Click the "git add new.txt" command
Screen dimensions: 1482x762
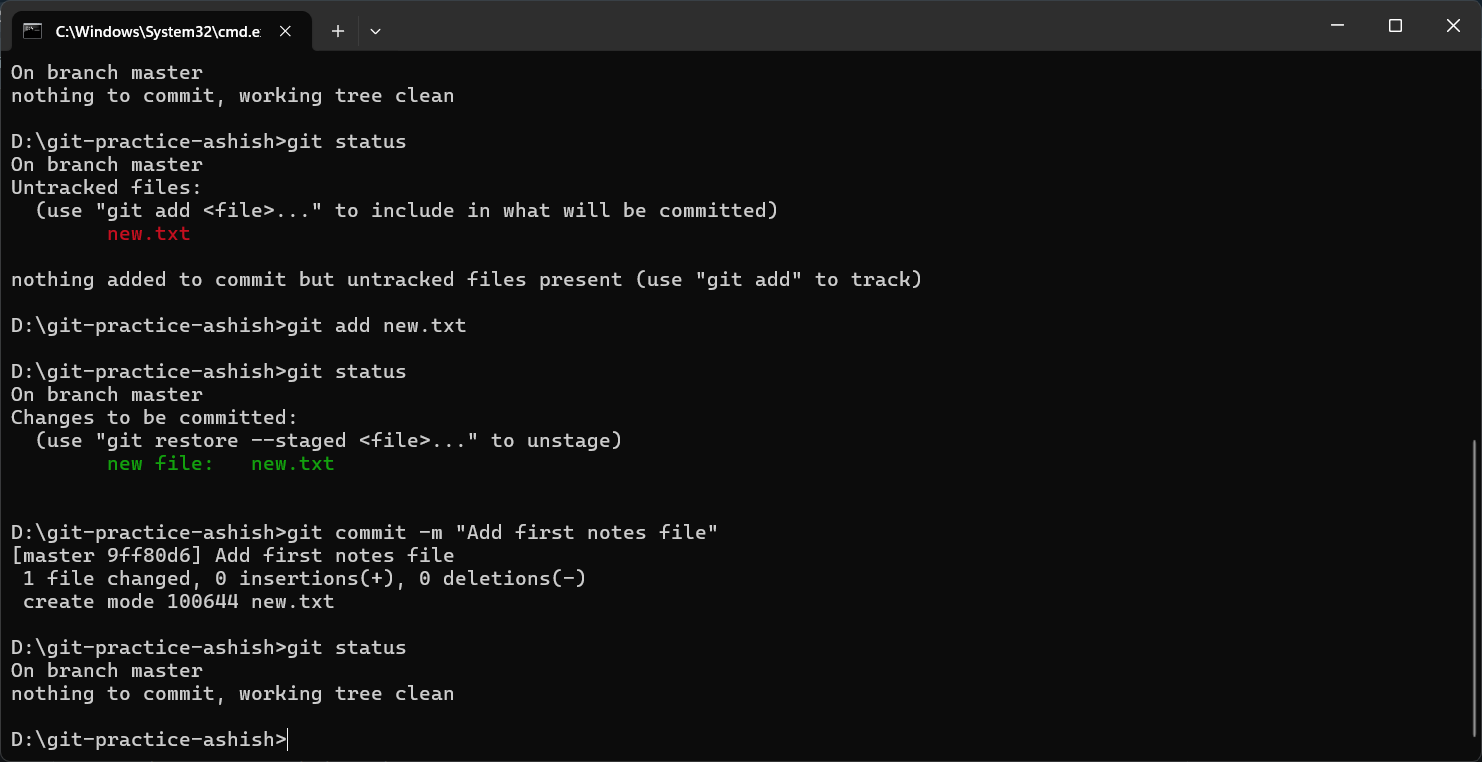pyautogui.click(x=376, y=326)
